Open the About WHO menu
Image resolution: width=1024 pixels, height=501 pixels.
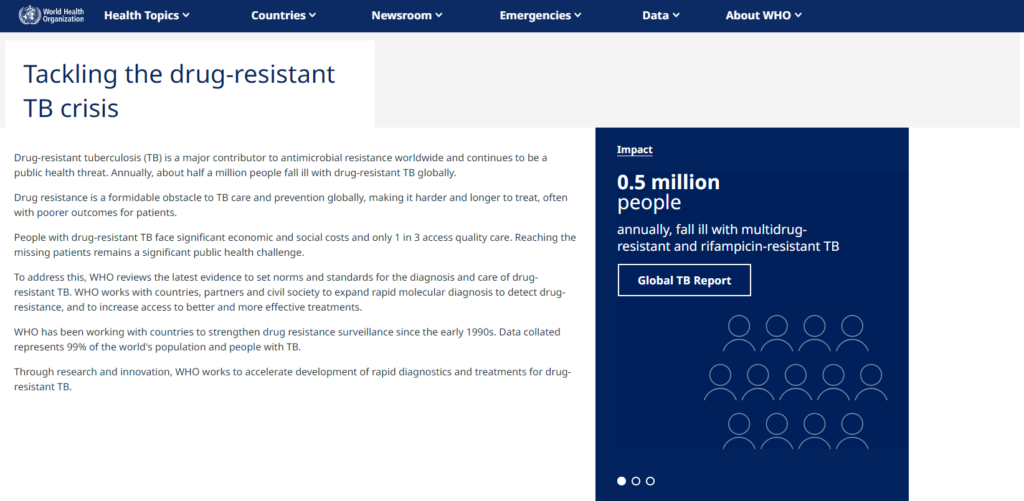click(763, 15)
